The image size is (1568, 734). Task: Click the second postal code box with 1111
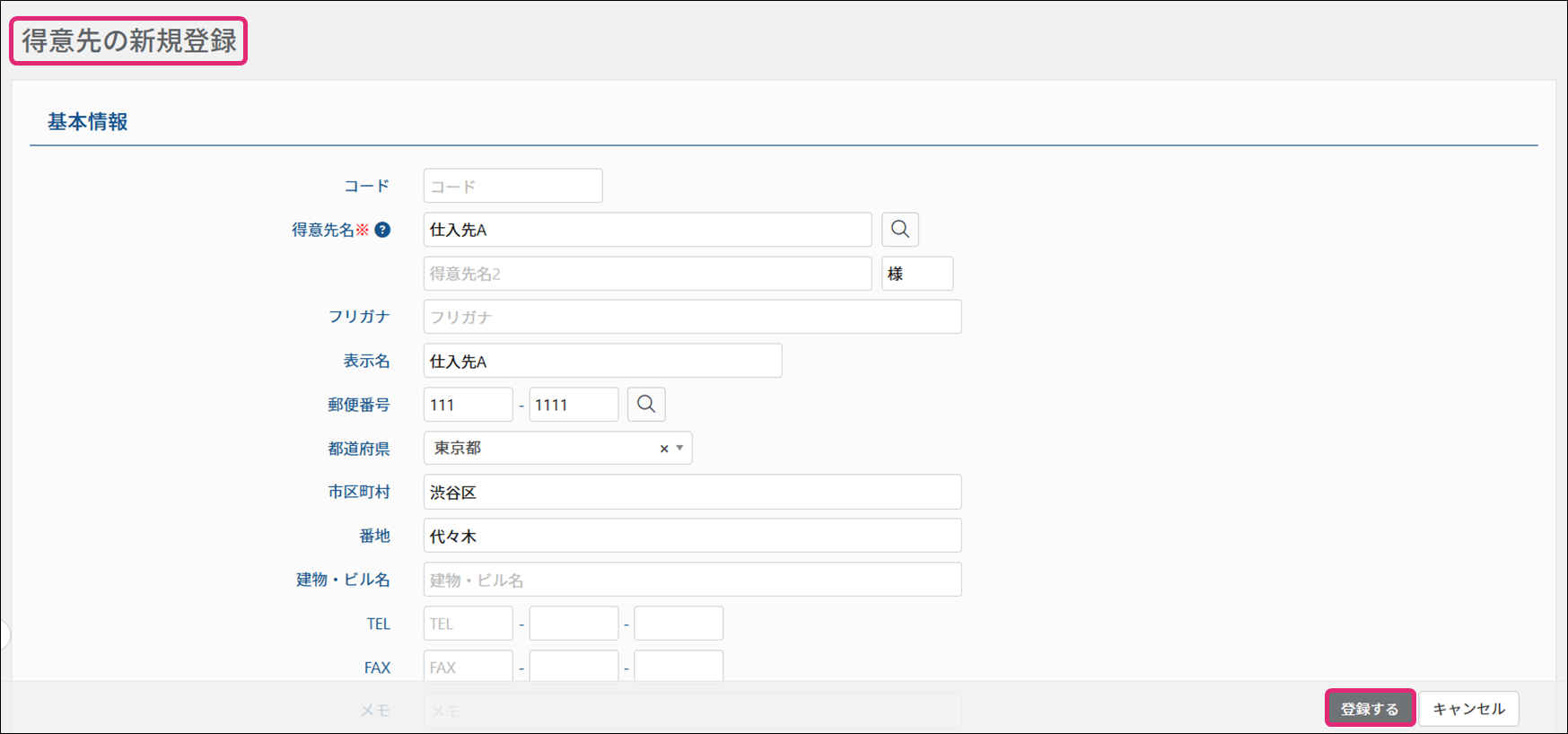tap(573, 405)
